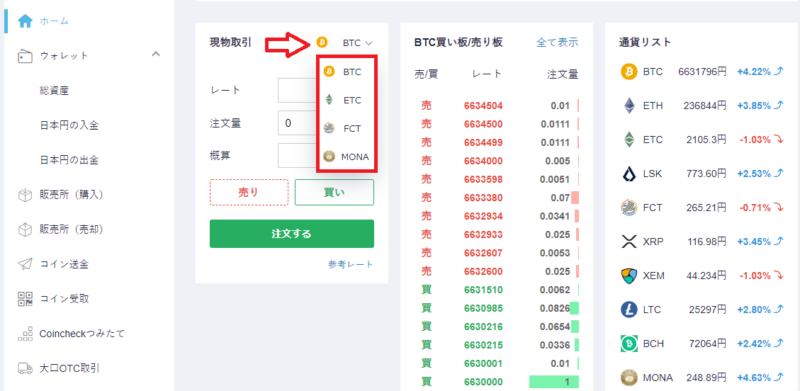Open 日本円の入金 in the sidebar
Viewport: 800px width, 391px height.
coord(69,125)
